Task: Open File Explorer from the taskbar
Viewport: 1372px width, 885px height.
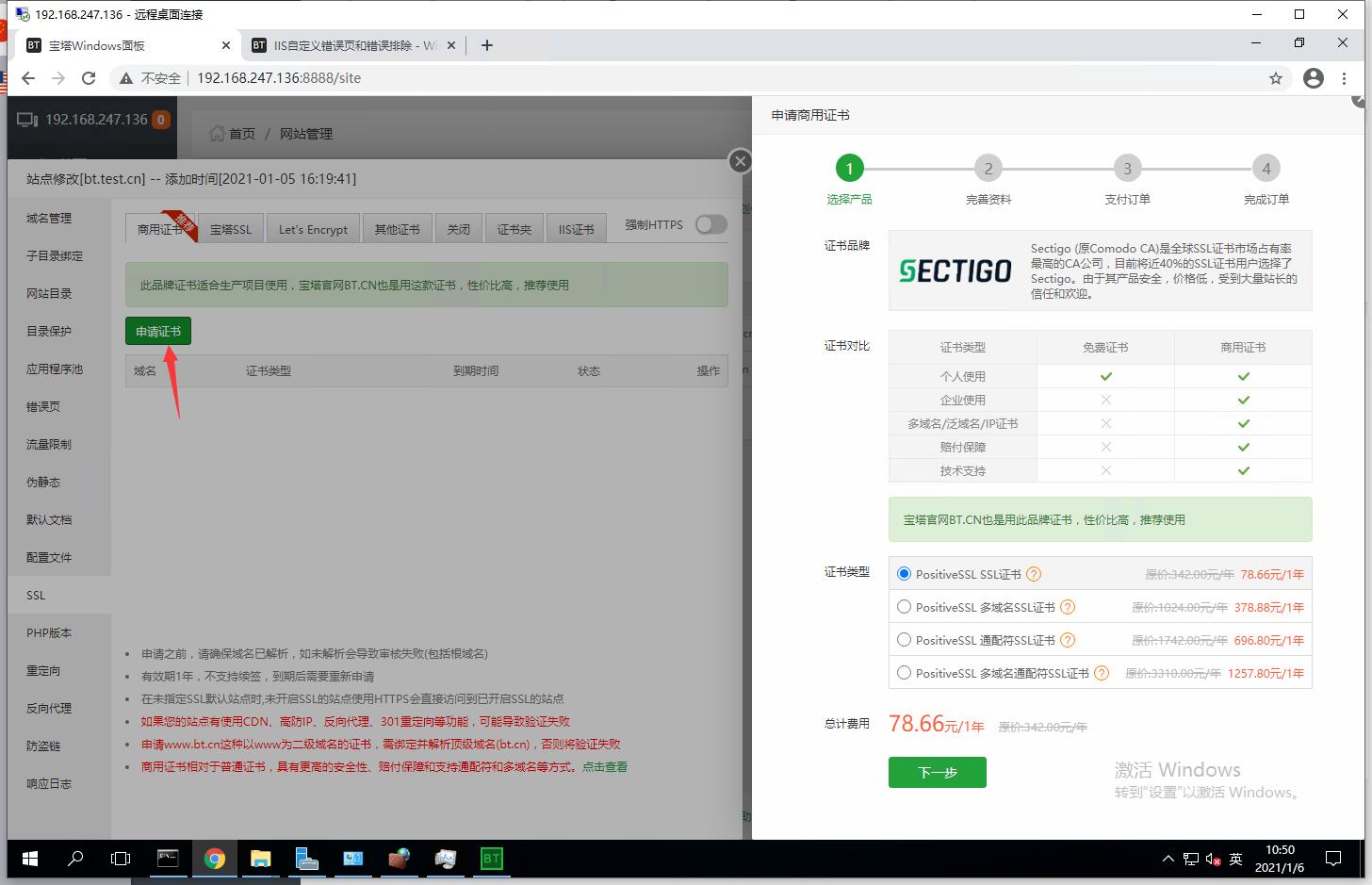Action: pyautogui.click(x=261, y=859)
